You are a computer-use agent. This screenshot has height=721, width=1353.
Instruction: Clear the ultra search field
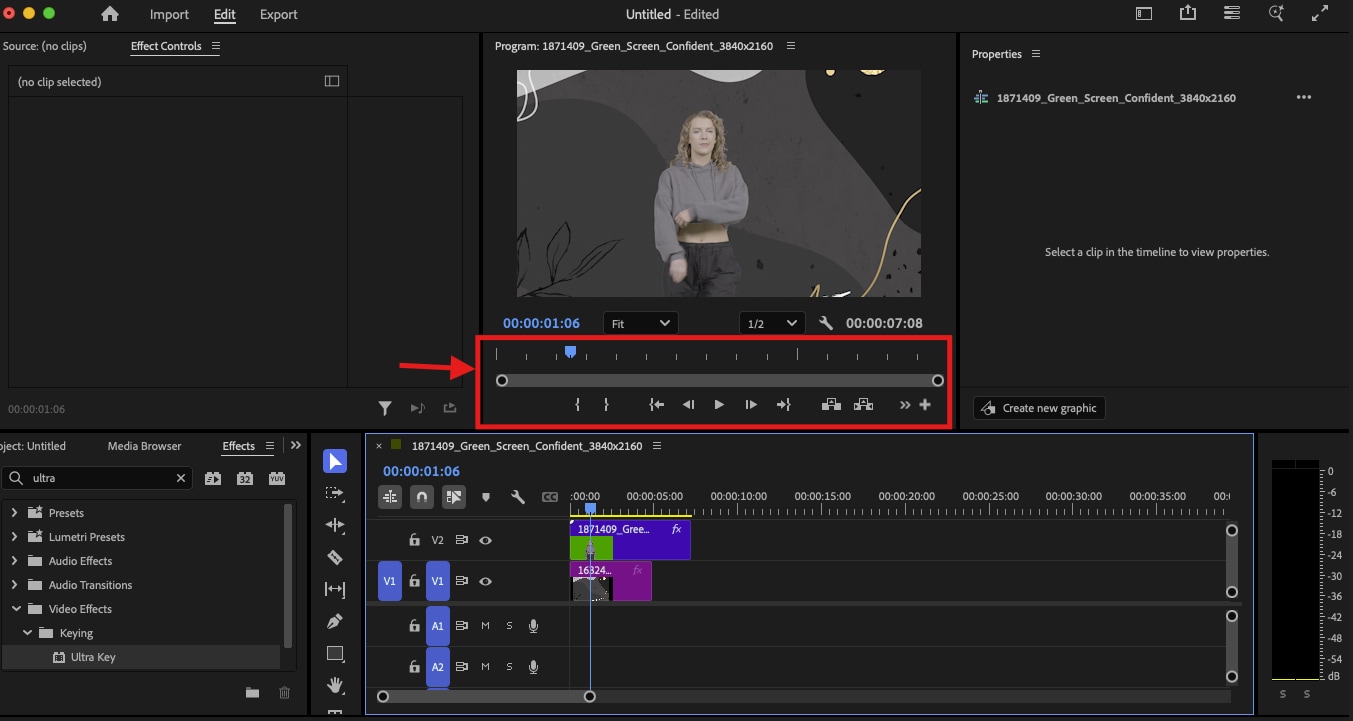181,478
